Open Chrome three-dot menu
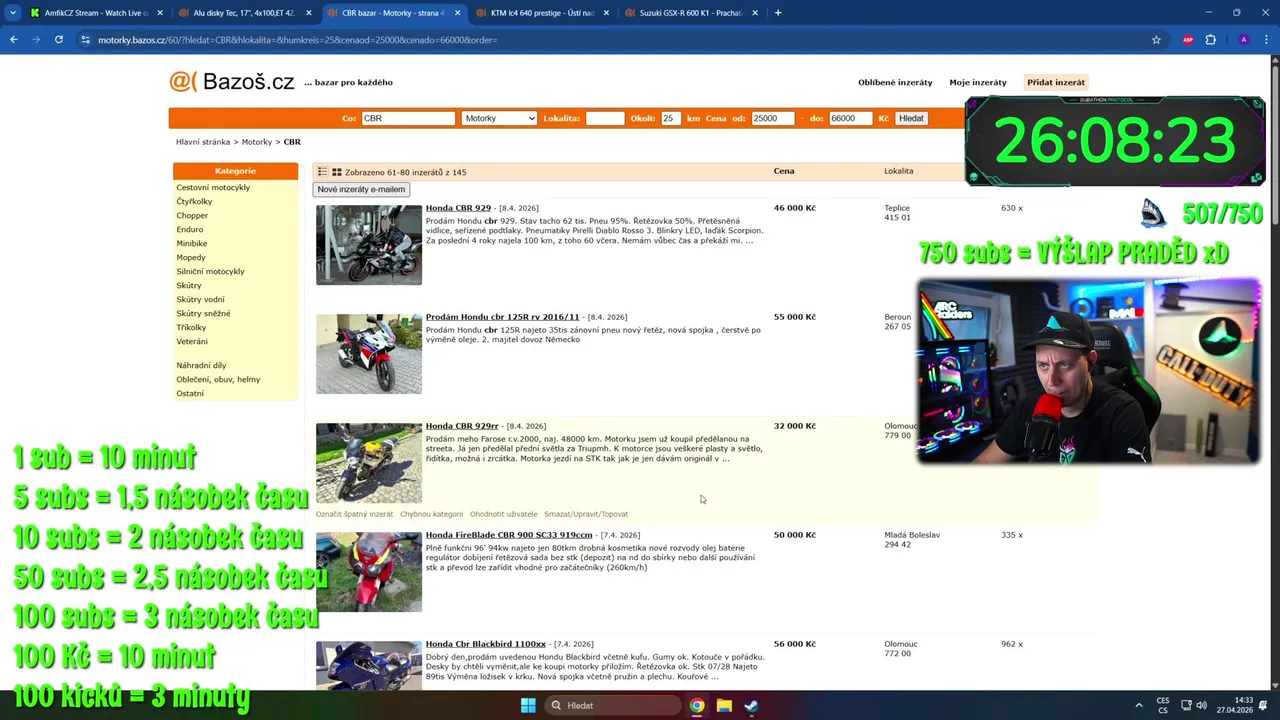1280x720 pixels. (1266, 40)
